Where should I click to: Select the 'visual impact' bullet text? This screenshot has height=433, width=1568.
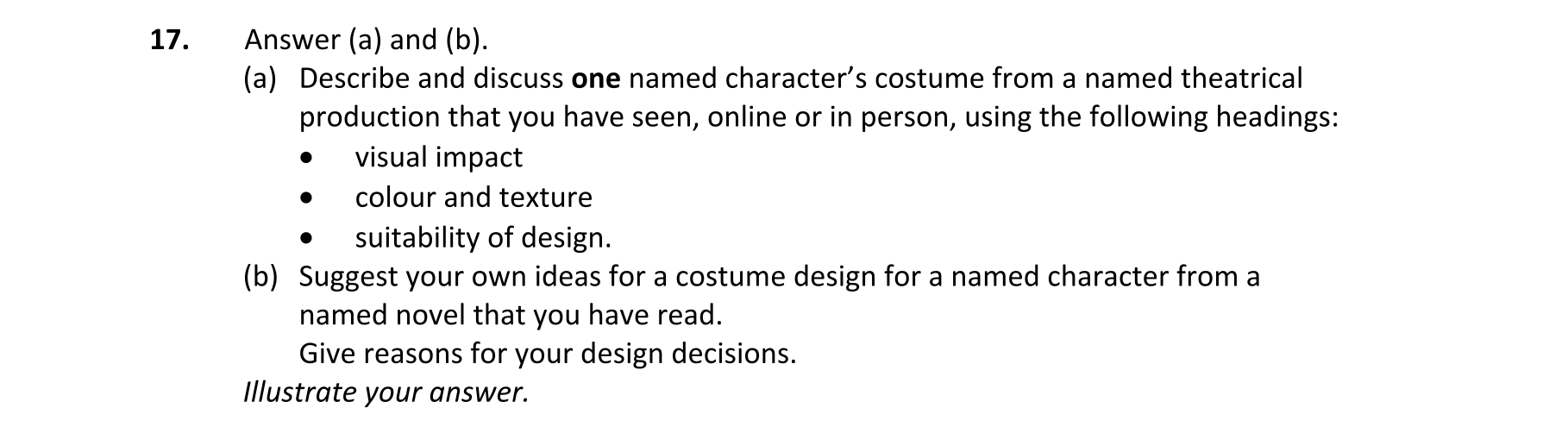point(438,158)
